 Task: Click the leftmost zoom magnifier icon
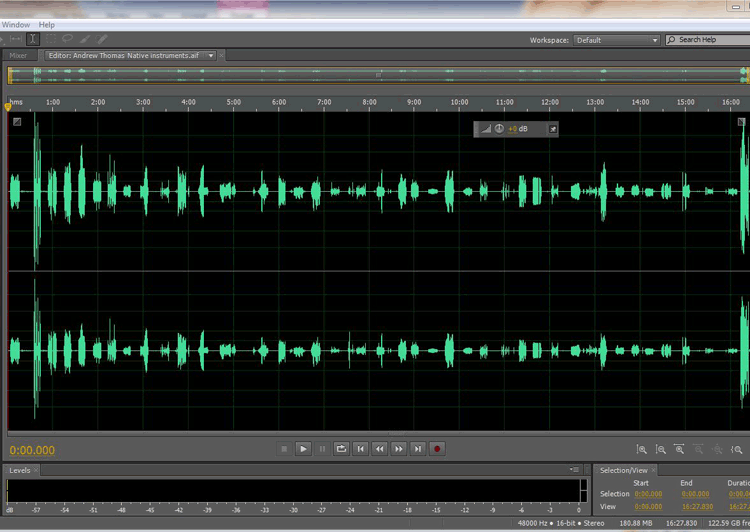click(642, 450)
